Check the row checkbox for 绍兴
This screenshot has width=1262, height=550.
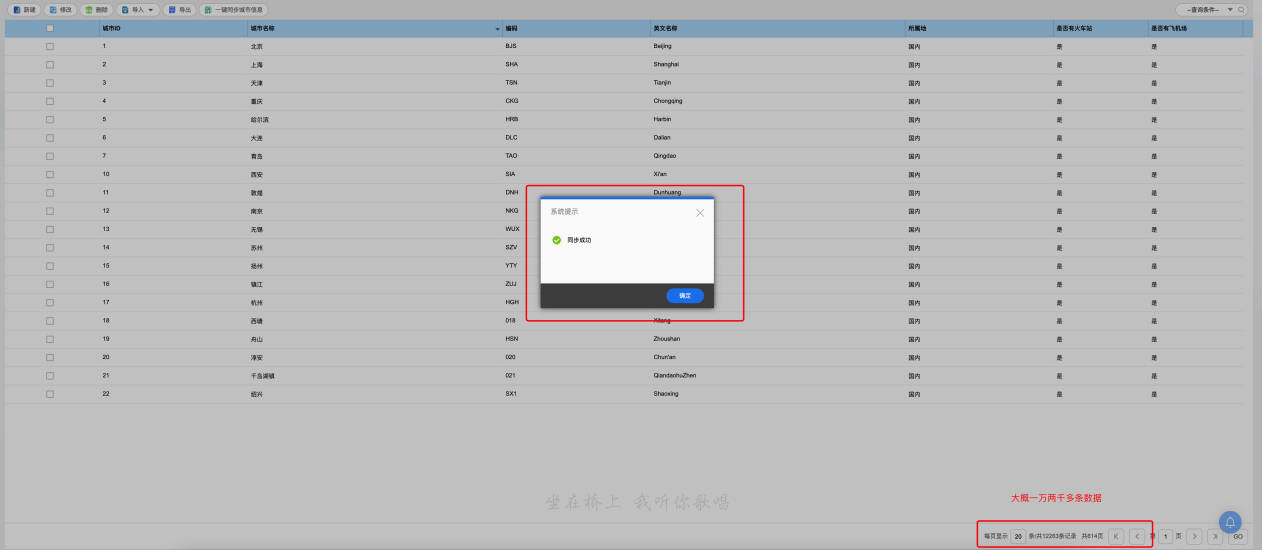click(x=50, y=394)
